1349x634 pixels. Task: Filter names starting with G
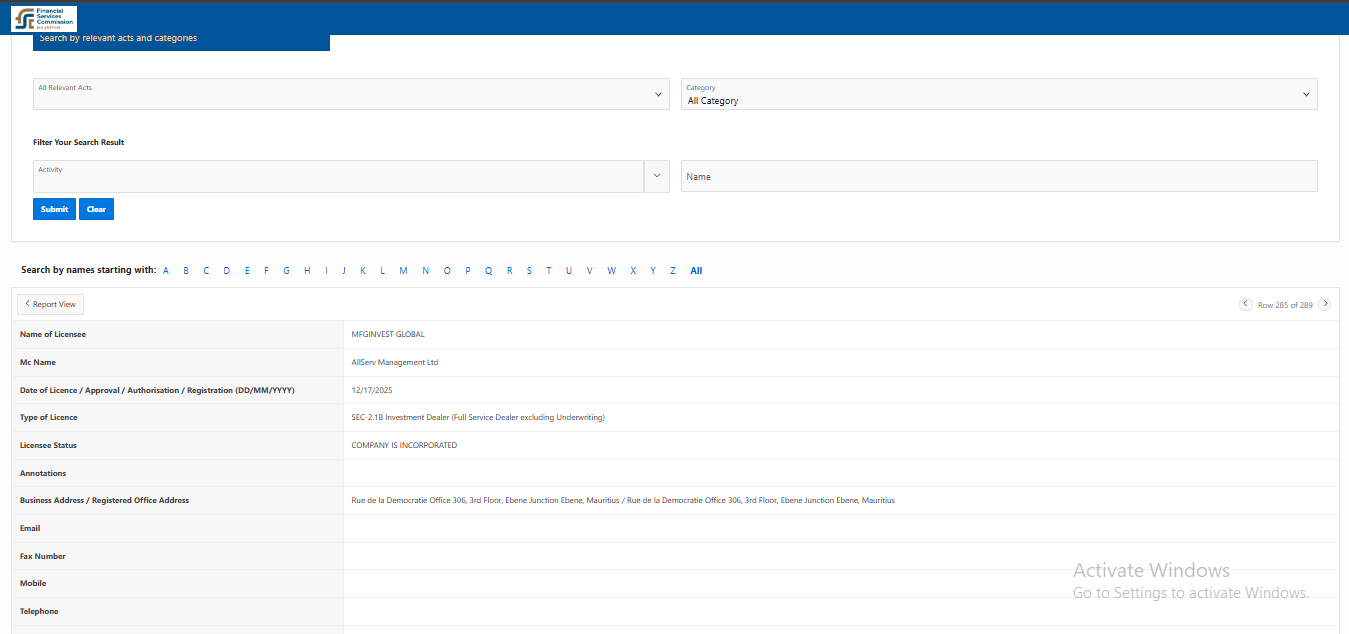(286, 271)
